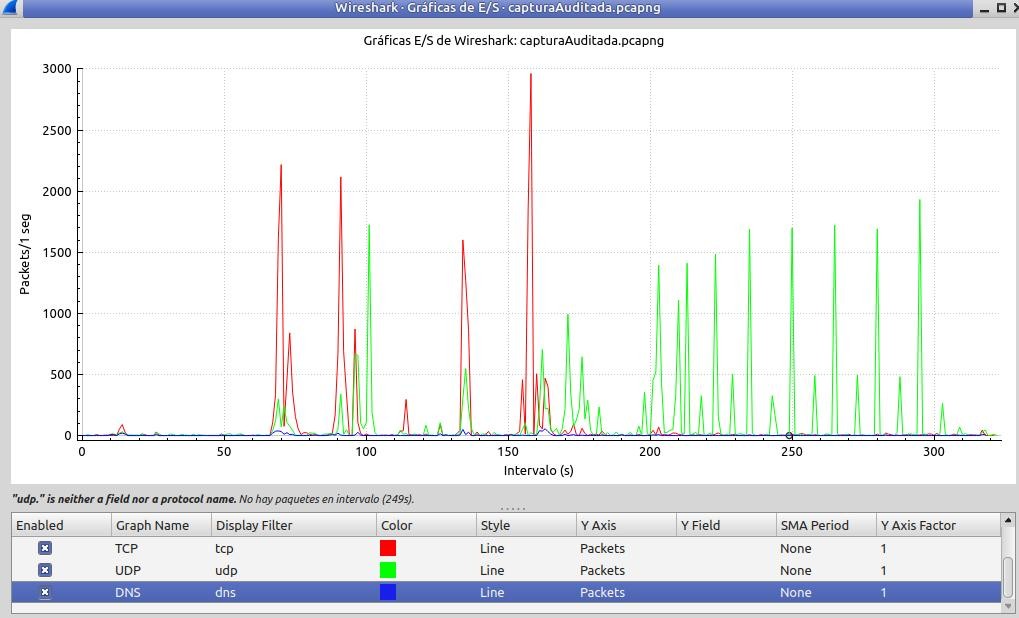Click the graph point marker at 249 seconds

tap(789, 435)
